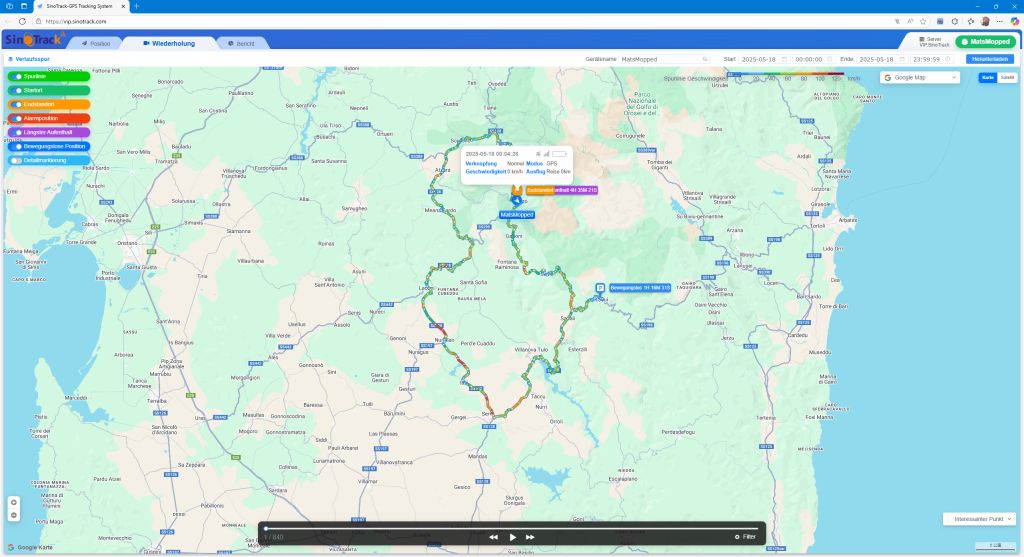
Task: Click the MatsMopped vehicle marker on the map
Action: tap(516, 202)
